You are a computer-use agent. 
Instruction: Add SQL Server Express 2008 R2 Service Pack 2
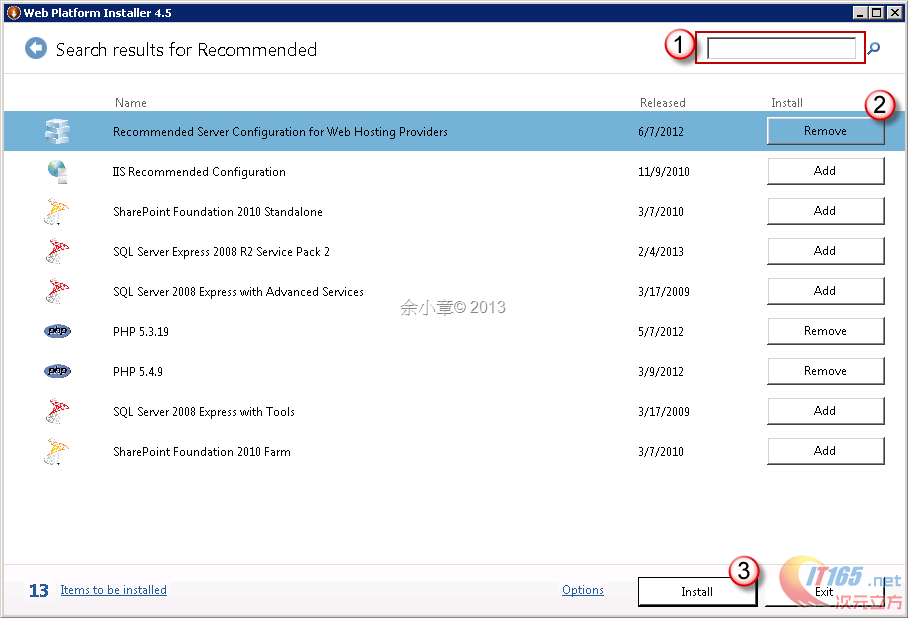(x=826, y=251)
